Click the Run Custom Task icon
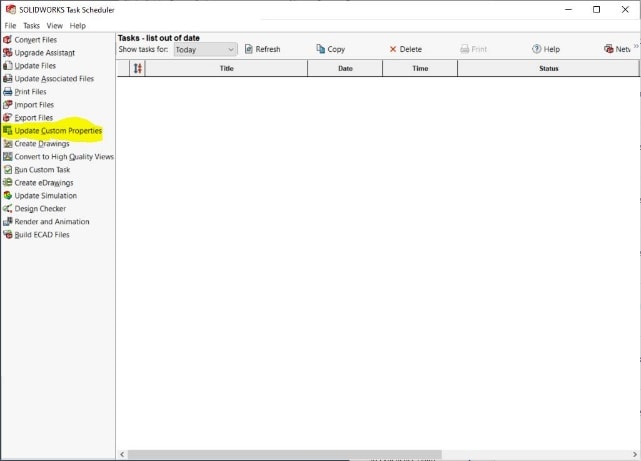The width and height of the screenshot is (641, 461). coord(7,170)
